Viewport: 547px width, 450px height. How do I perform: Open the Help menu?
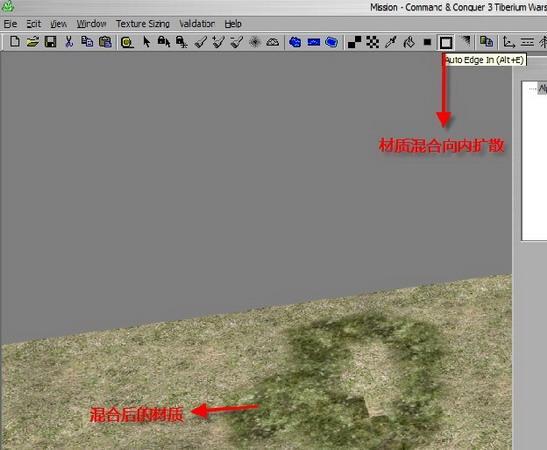point(233,24)
